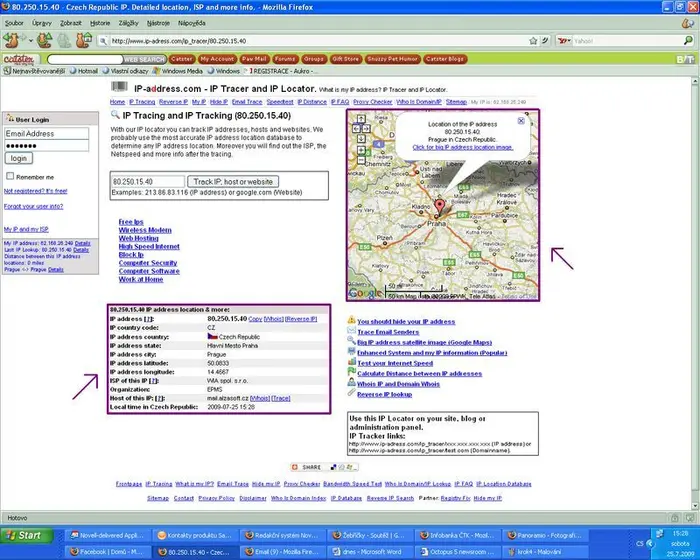Open the Nápověda menu
This screenshot has width=700, height=560.
click(x=192, y=23)
